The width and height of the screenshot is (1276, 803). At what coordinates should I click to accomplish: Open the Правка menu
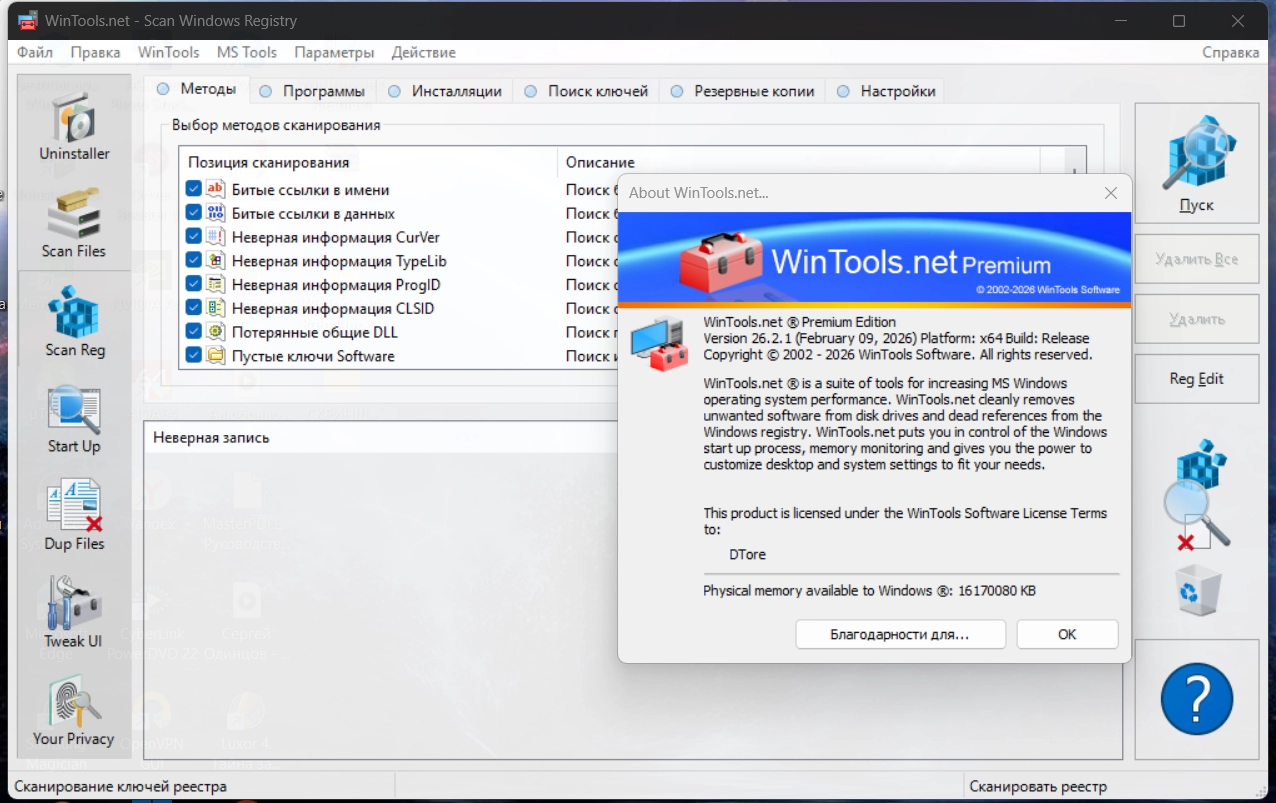tap(95, 52)
